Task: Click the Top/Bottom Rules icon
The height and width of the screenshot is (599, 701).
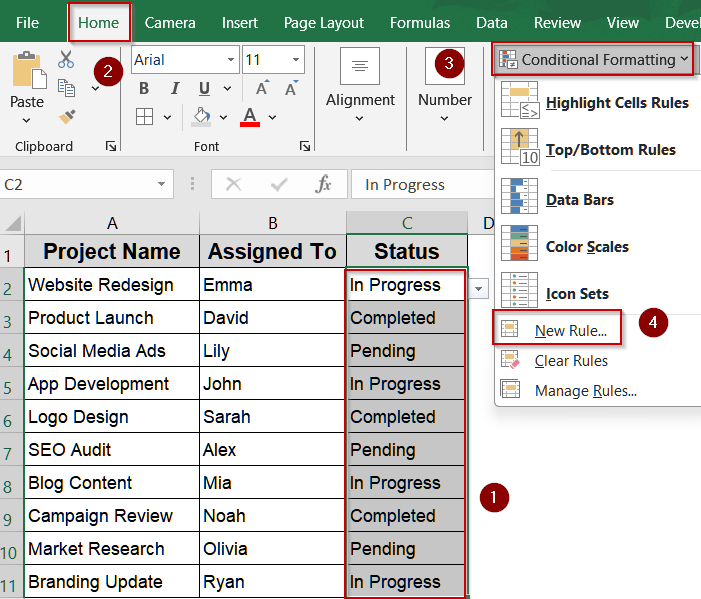Action: click(520, 147)
